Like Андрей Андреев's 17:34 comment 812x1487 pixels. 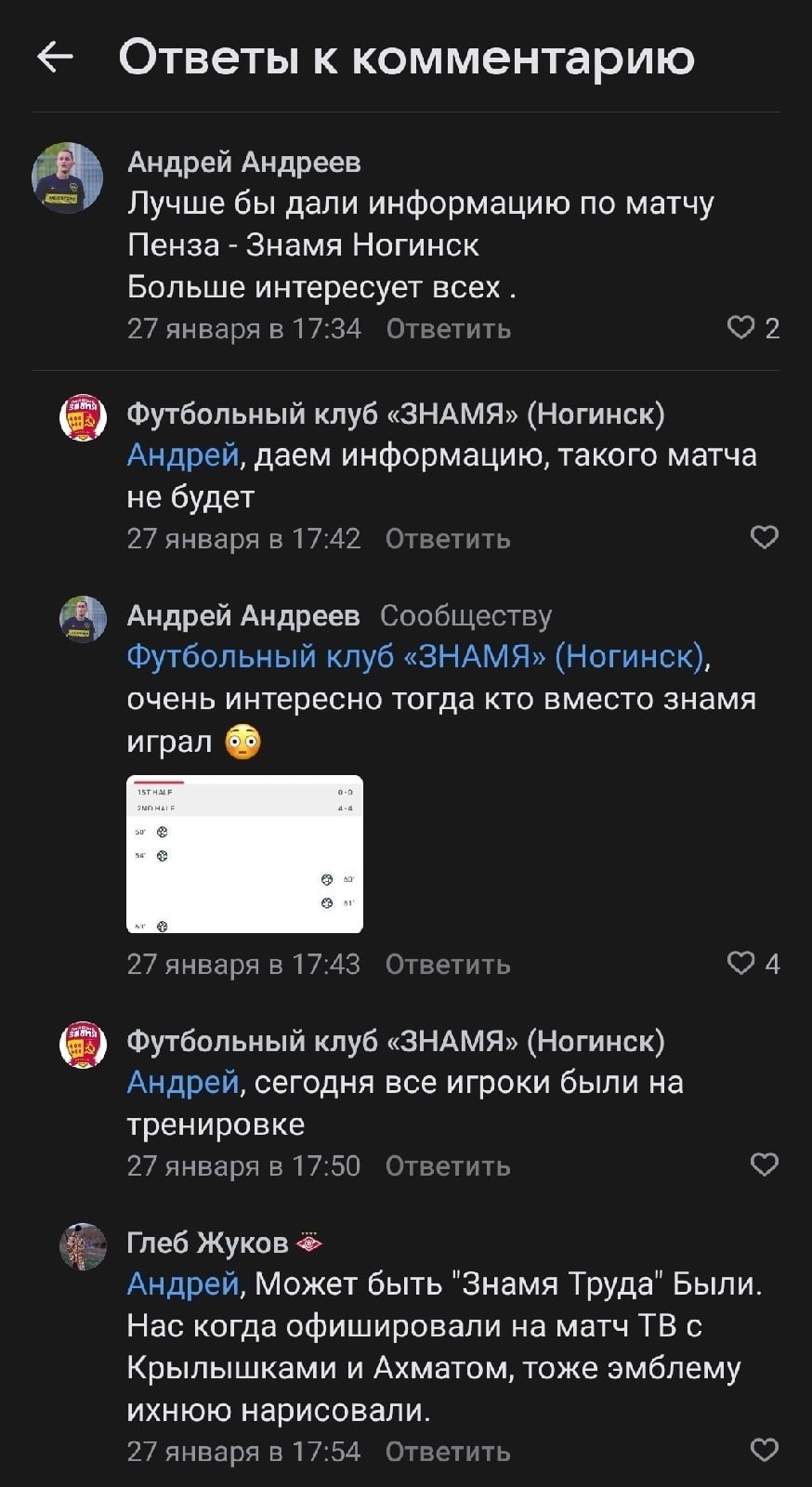click(x=741, y=327)
